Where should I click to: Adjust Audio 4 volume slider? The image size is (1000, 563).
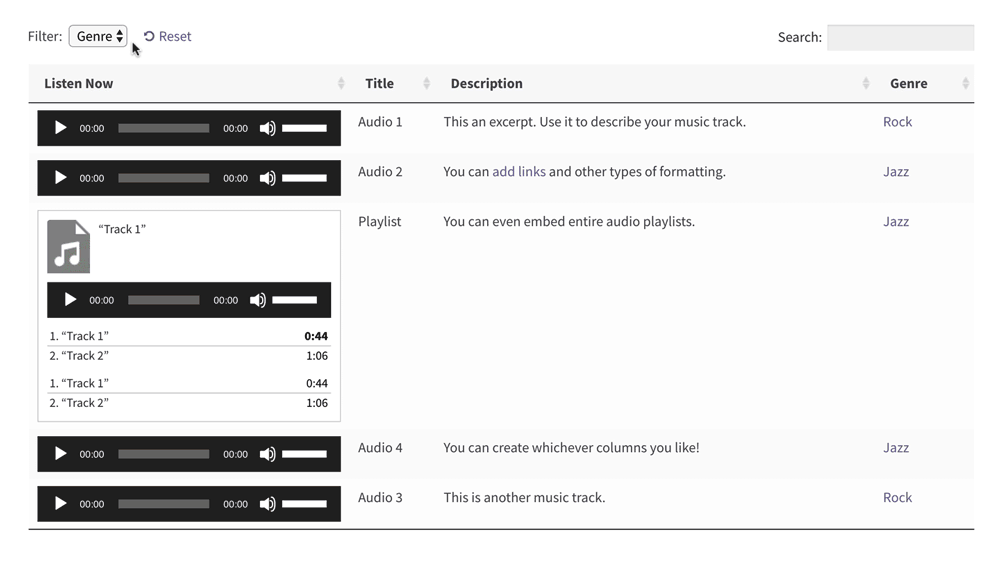[x=304, y=454]
